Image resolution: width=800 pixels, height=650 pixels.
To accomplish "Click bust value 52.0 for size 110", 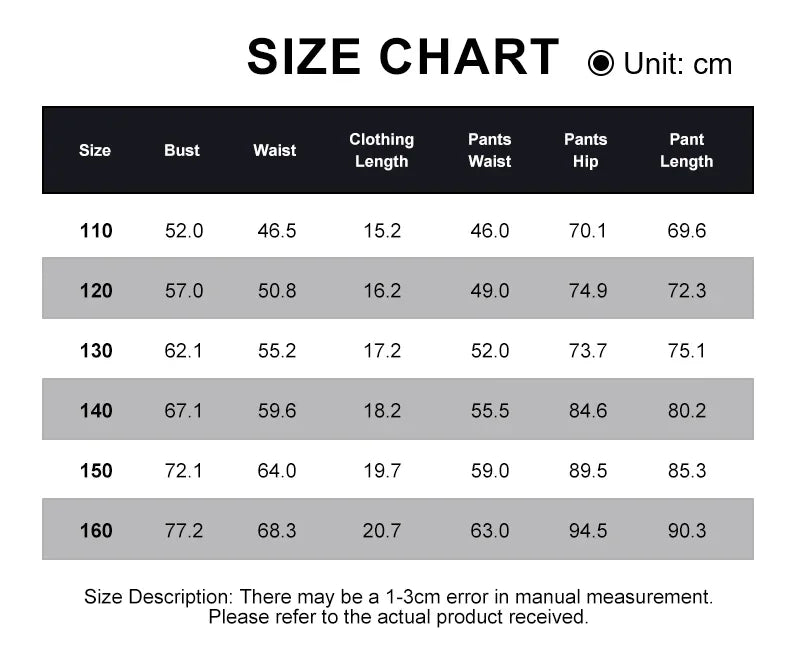I will 184,231.
